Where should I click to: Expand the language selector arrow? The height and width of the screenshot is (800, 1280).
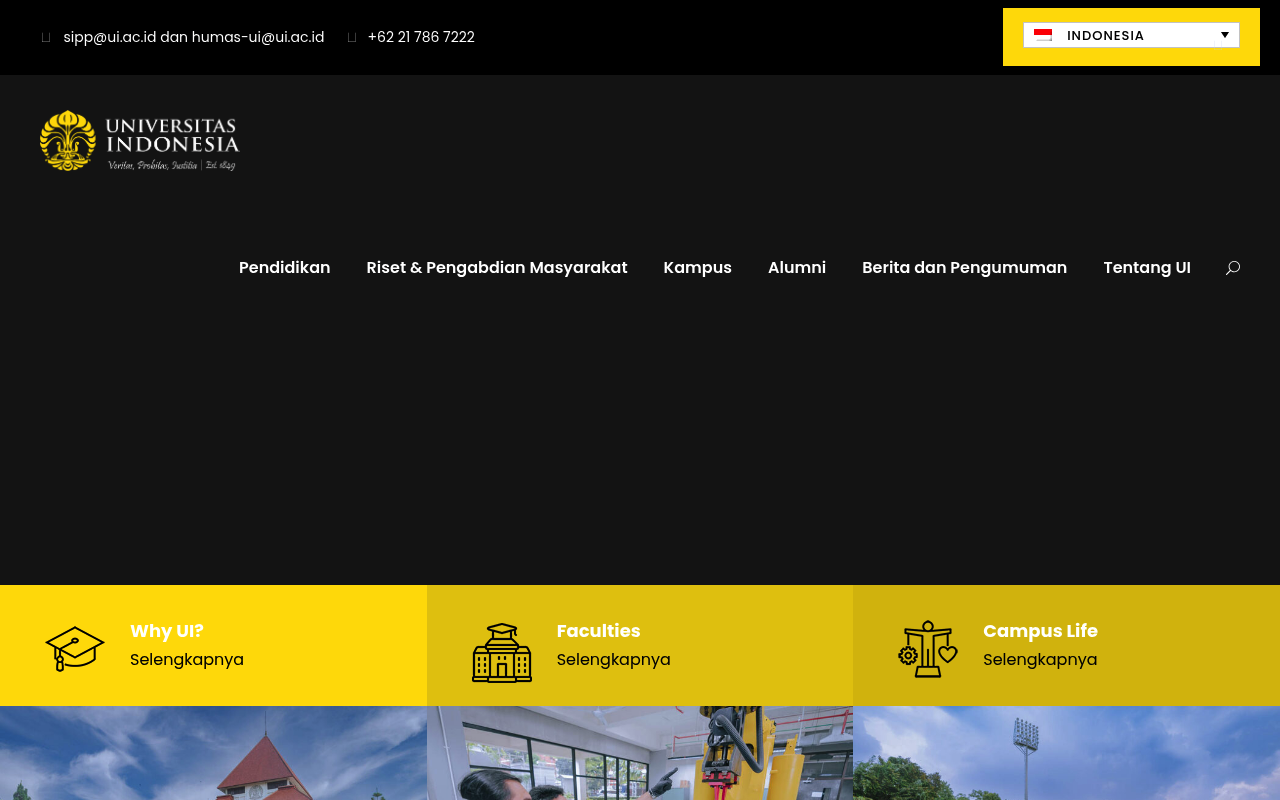(x=1225, y=35)
